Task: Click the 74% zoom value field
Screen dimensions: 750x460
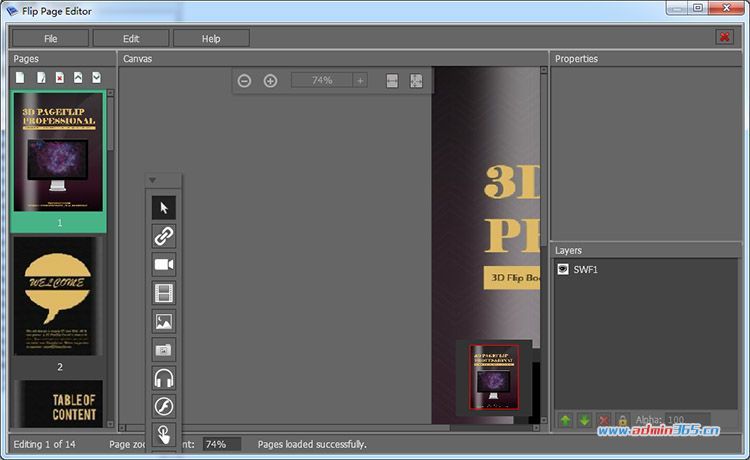Action: (x=322, y=80)
